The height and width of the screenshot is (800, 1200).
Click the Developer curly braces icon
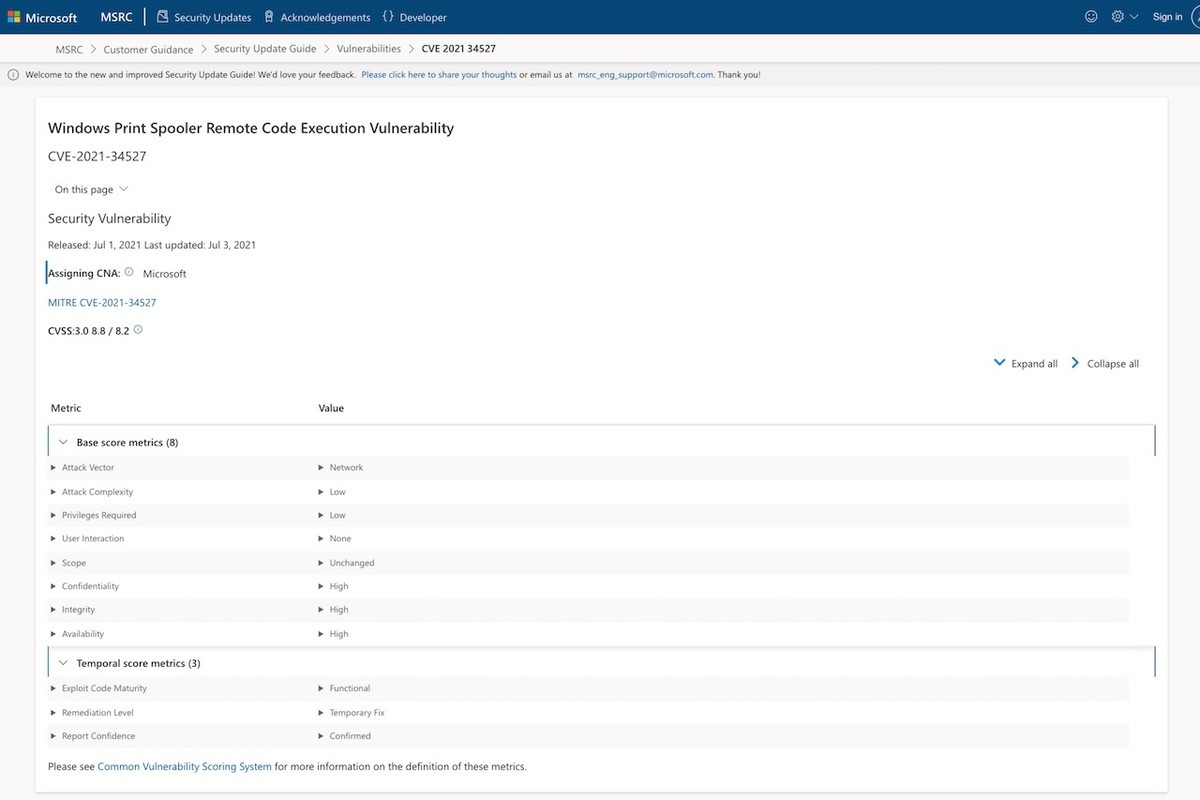[388, 17]
